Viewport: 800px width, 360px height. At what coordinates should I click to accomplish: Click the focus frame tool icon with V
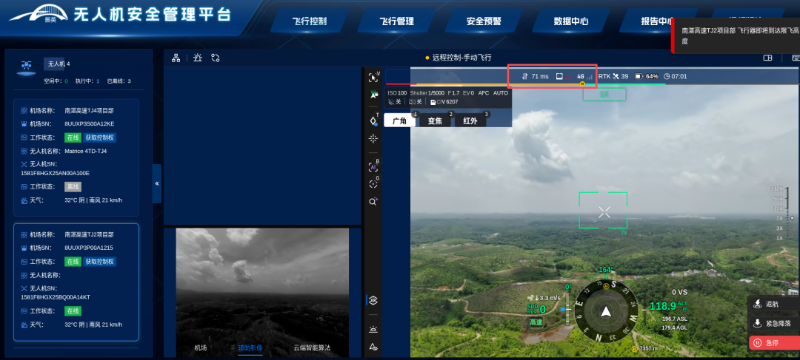tap(373, 78)
